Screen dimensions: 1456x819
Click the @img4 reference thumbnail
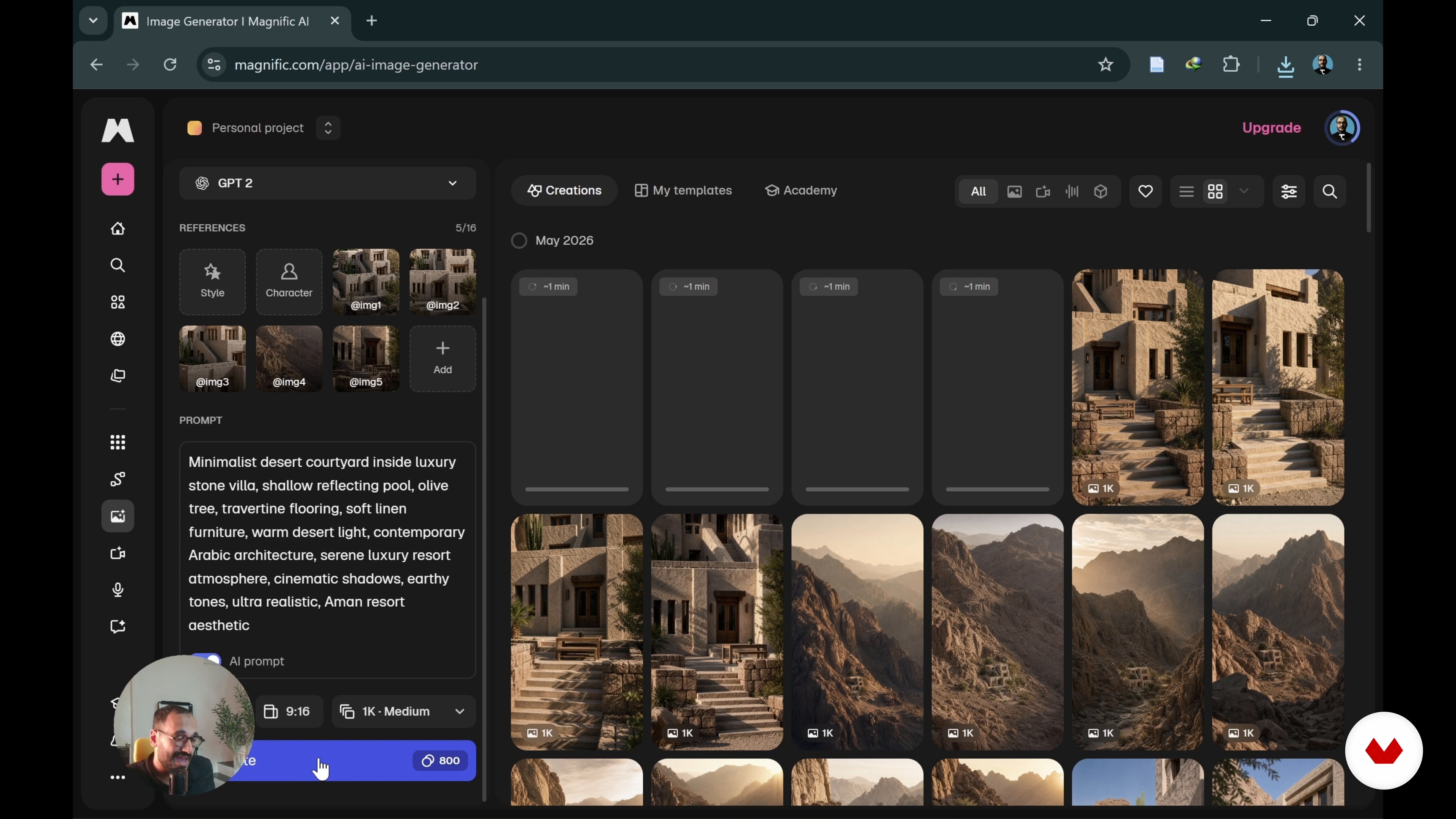click(289, 359)
